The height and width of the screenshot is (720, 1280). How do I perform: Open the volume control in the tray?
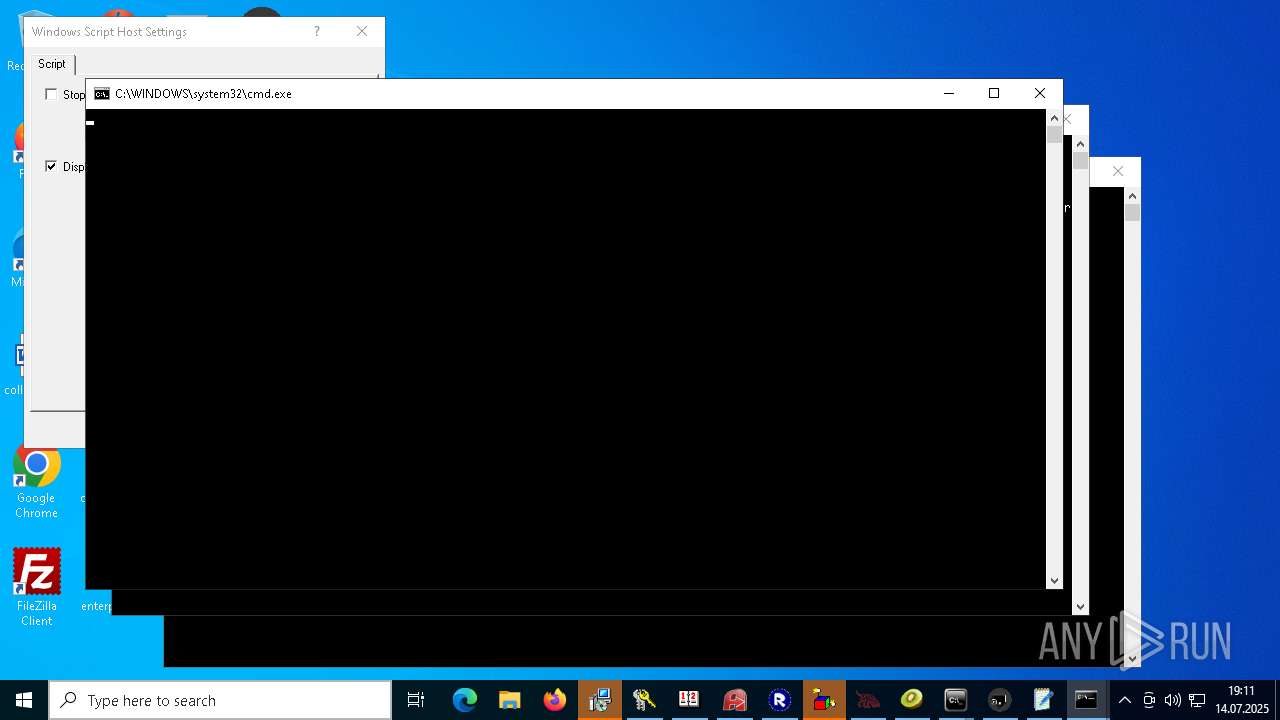[x=1173, y=700]
